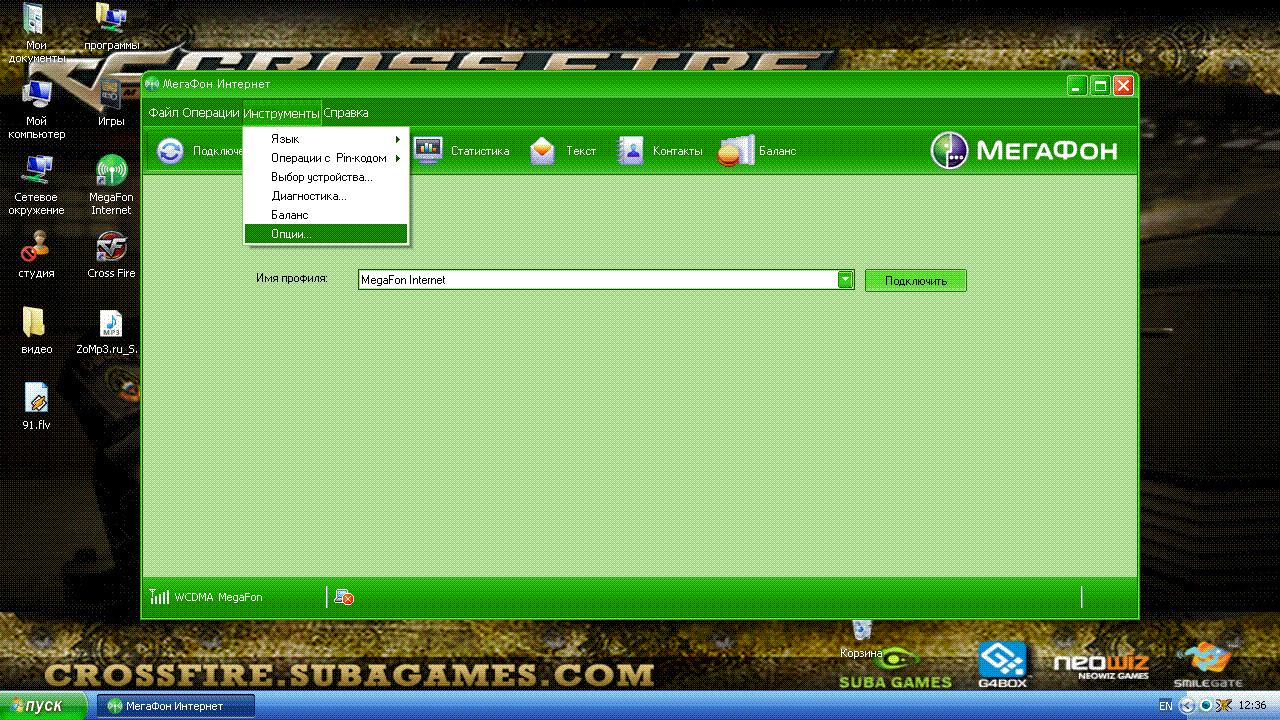The width and height of the screenshot is (1280, 720).
Task: Expand the Операции с Pin-кодом submenu
Action: pos(326,158)
